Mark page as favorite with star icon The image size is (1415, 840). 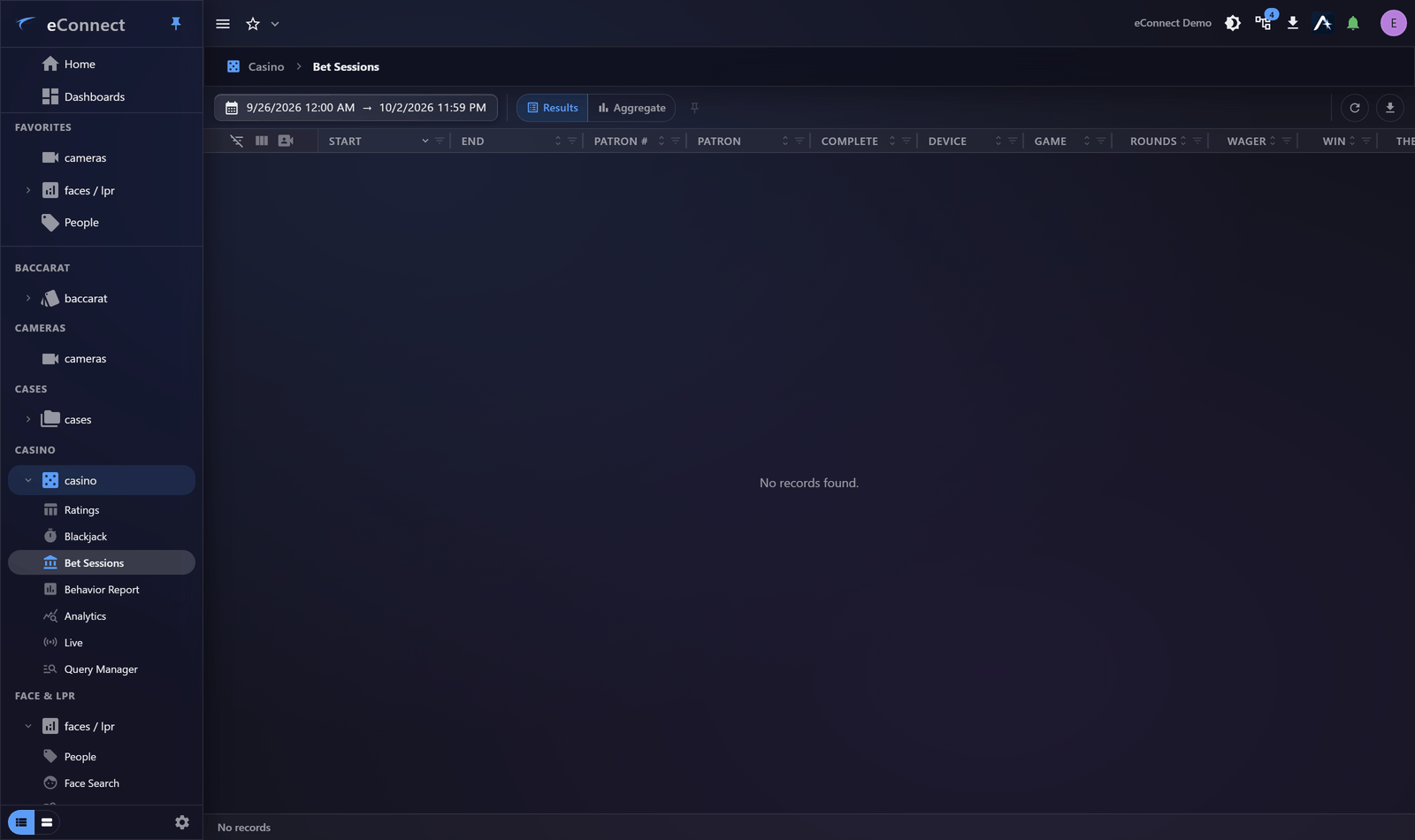click(x=253, y=24)
